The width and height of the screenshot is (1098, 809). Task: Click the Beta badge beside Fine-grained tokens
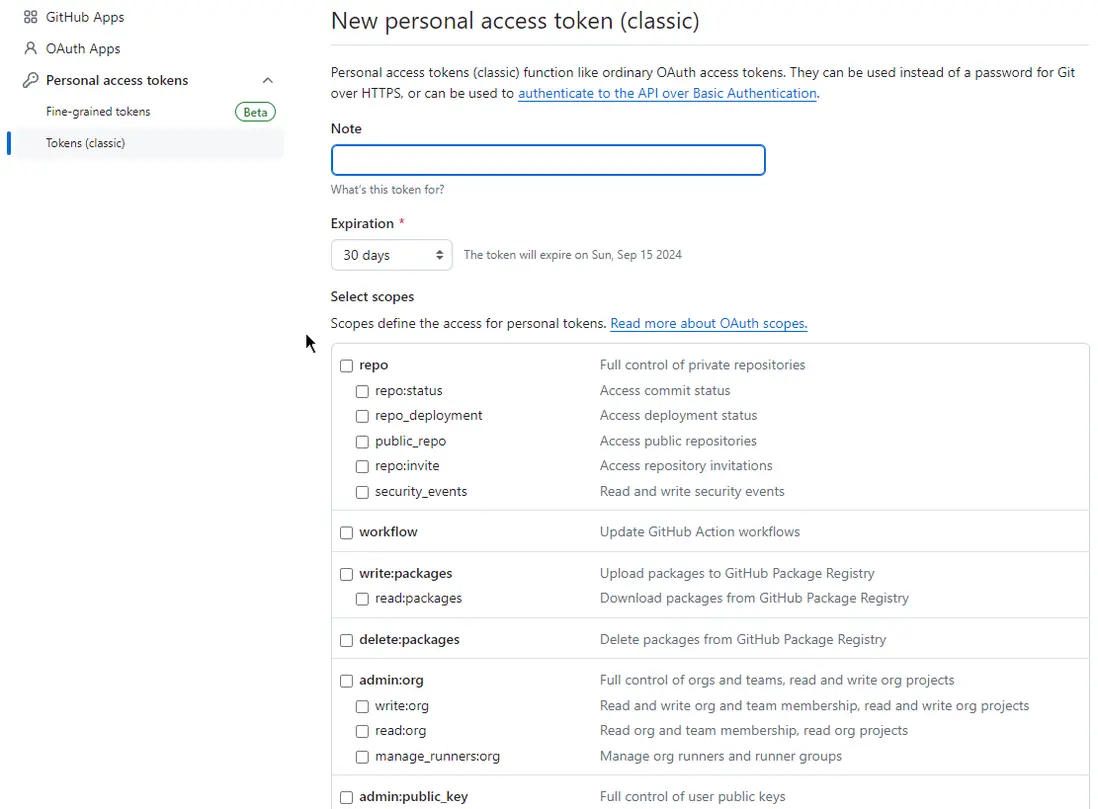coord(255,112)
